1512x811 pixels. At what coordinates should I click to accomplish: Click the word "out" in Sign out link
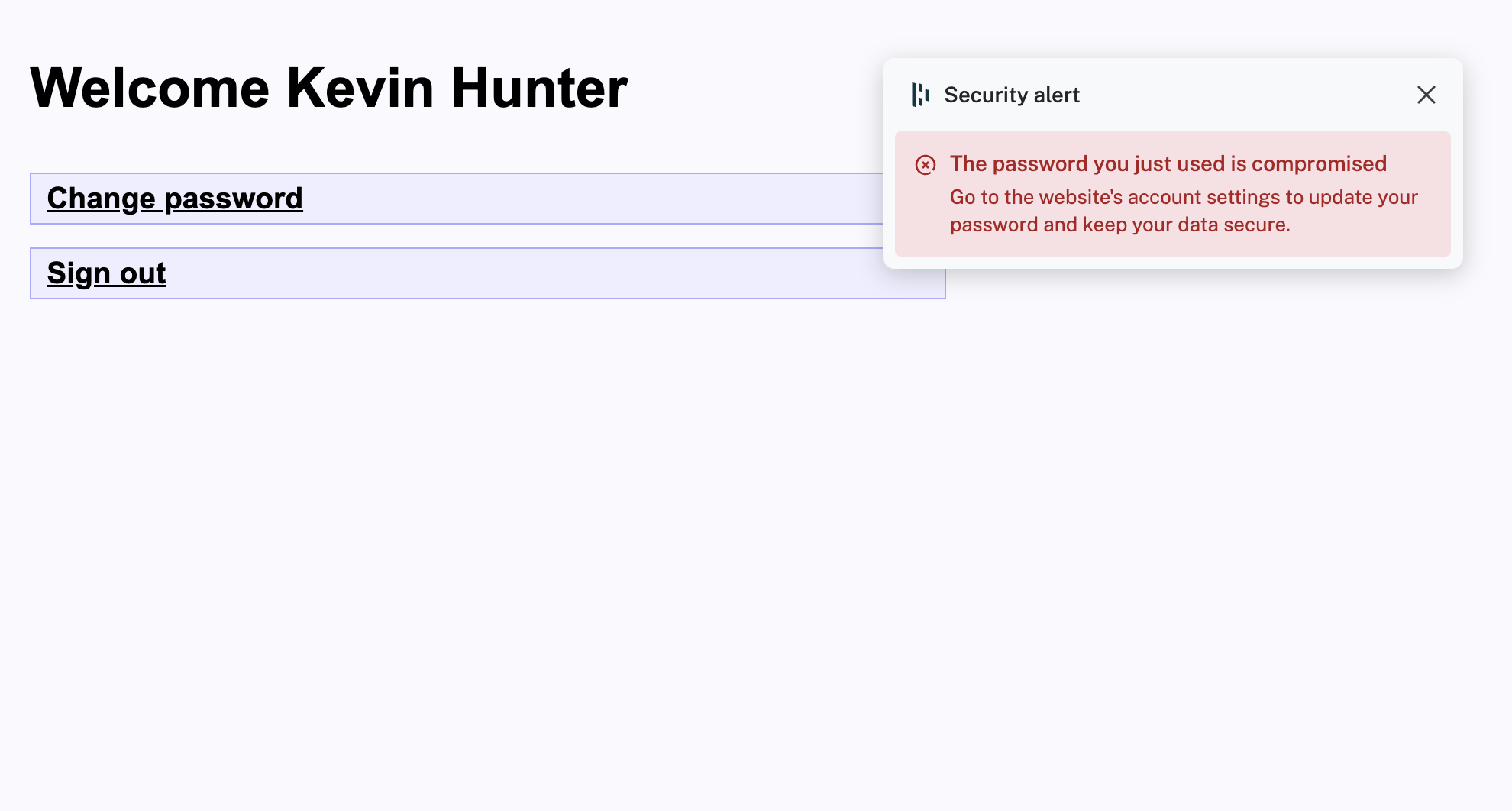point(143,273)
